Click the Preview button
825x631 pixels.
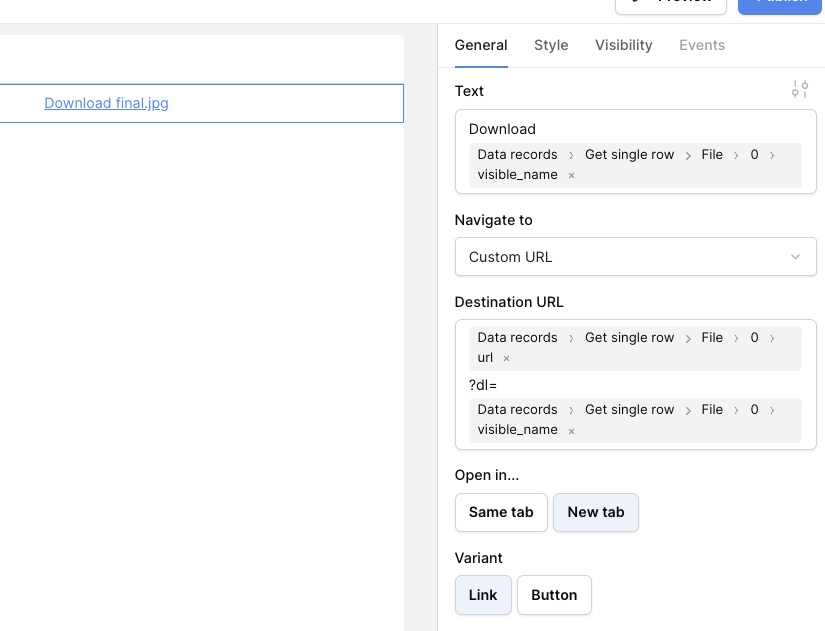(670, 4)
